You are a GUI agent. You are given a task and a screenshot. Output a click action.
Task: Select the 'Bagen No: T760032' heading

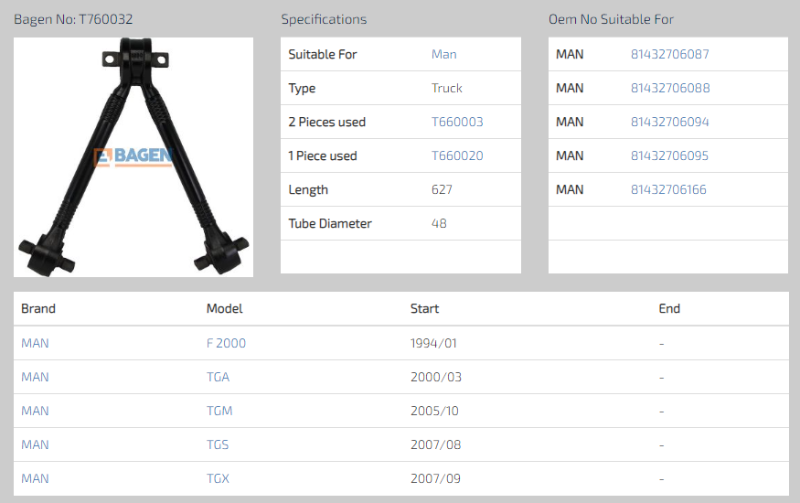pos(73,19)
